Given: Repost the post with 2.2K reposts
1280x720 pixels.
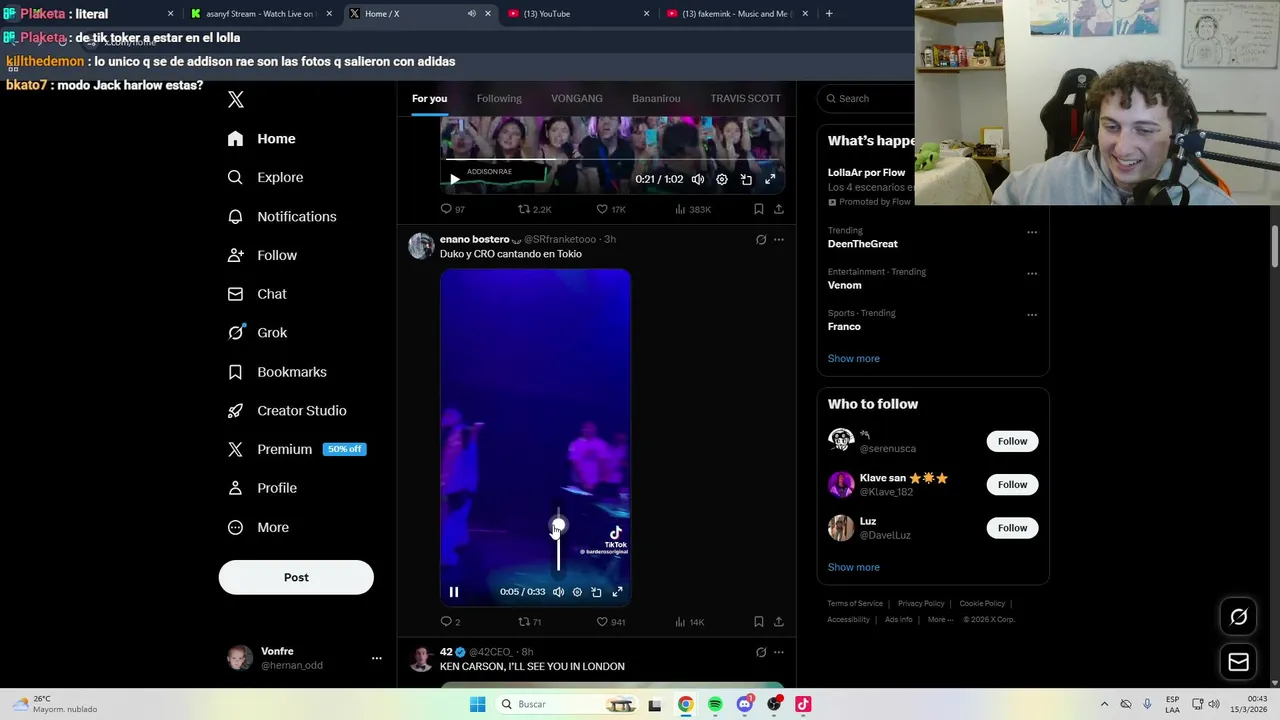Looking at the screenshot, I should 534,209.
